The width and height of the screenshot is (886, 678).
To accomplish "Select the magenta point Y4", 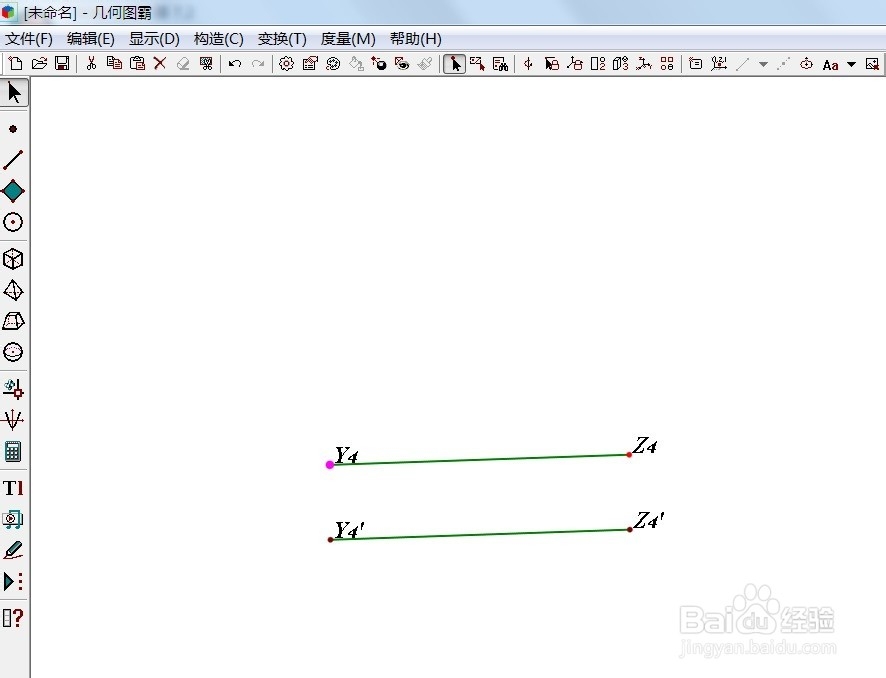I will [x=330, y=464].
